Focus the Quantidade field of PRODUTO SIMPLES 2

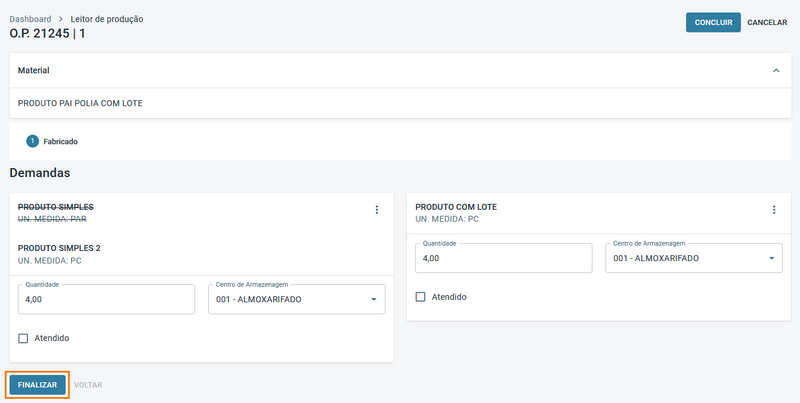105,299
